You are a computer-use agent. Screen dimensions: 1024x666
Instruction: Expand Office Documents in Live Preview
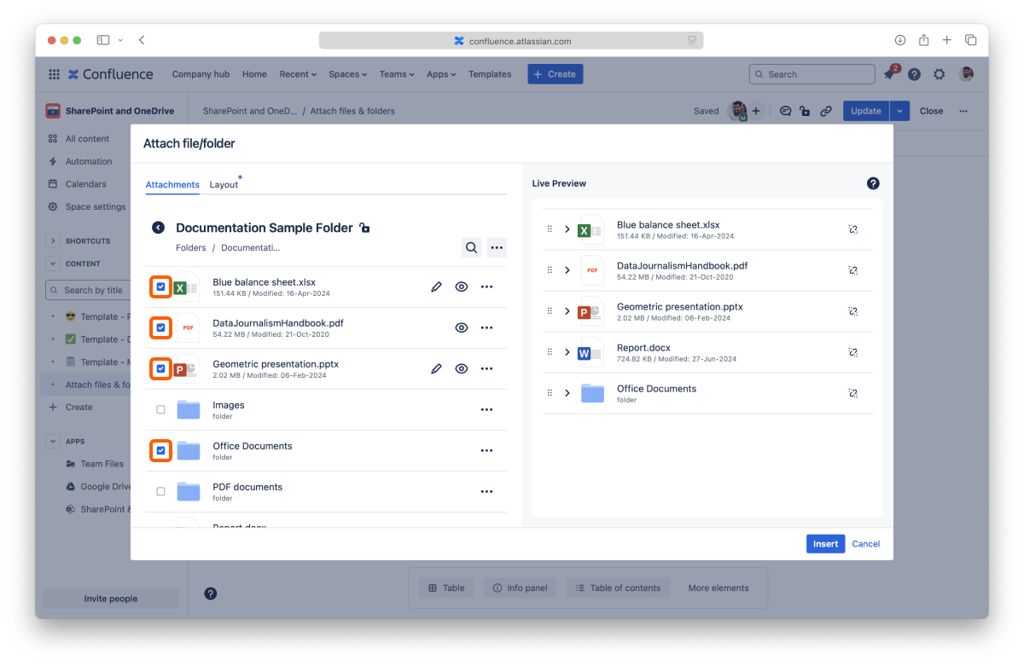pos(567,393)
